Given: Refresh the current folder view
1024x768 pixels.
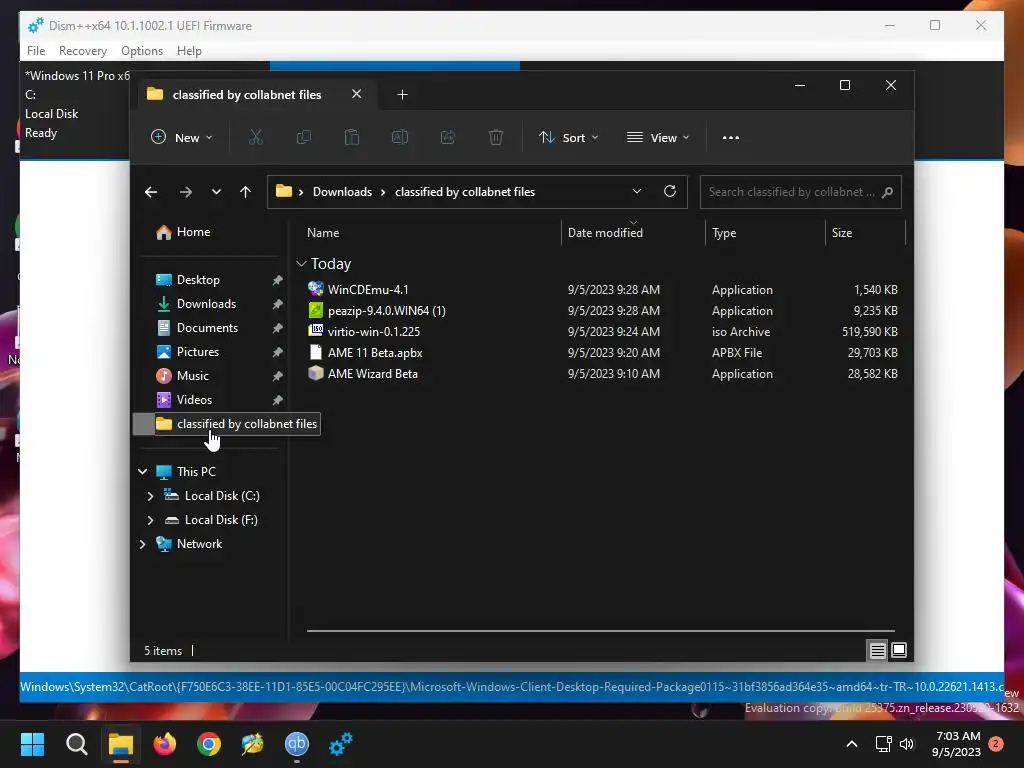Looking at the screenshot, I should point(669,191).
